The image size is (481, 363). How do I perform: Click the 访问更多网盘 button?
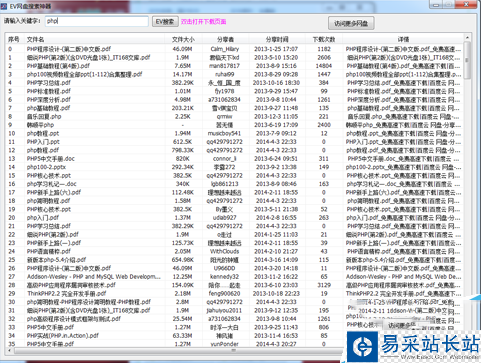(x=351, y=23)
